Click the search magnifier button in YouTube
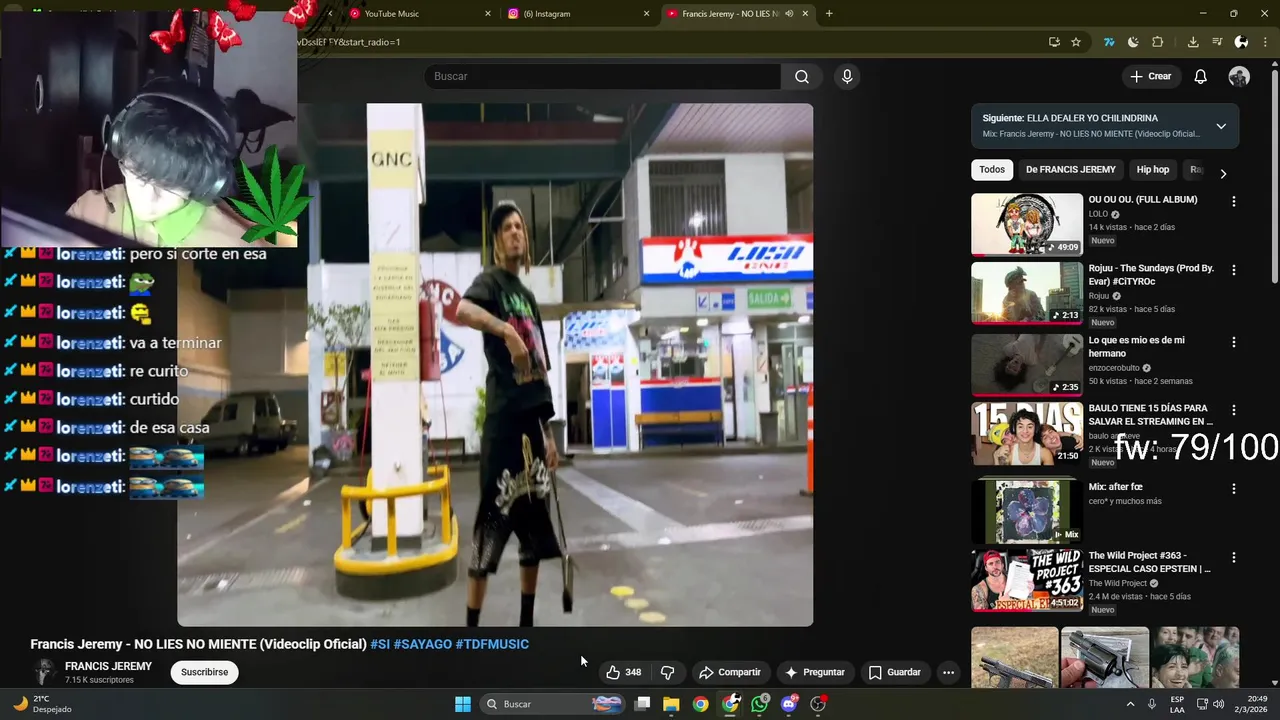 point(802,76)
